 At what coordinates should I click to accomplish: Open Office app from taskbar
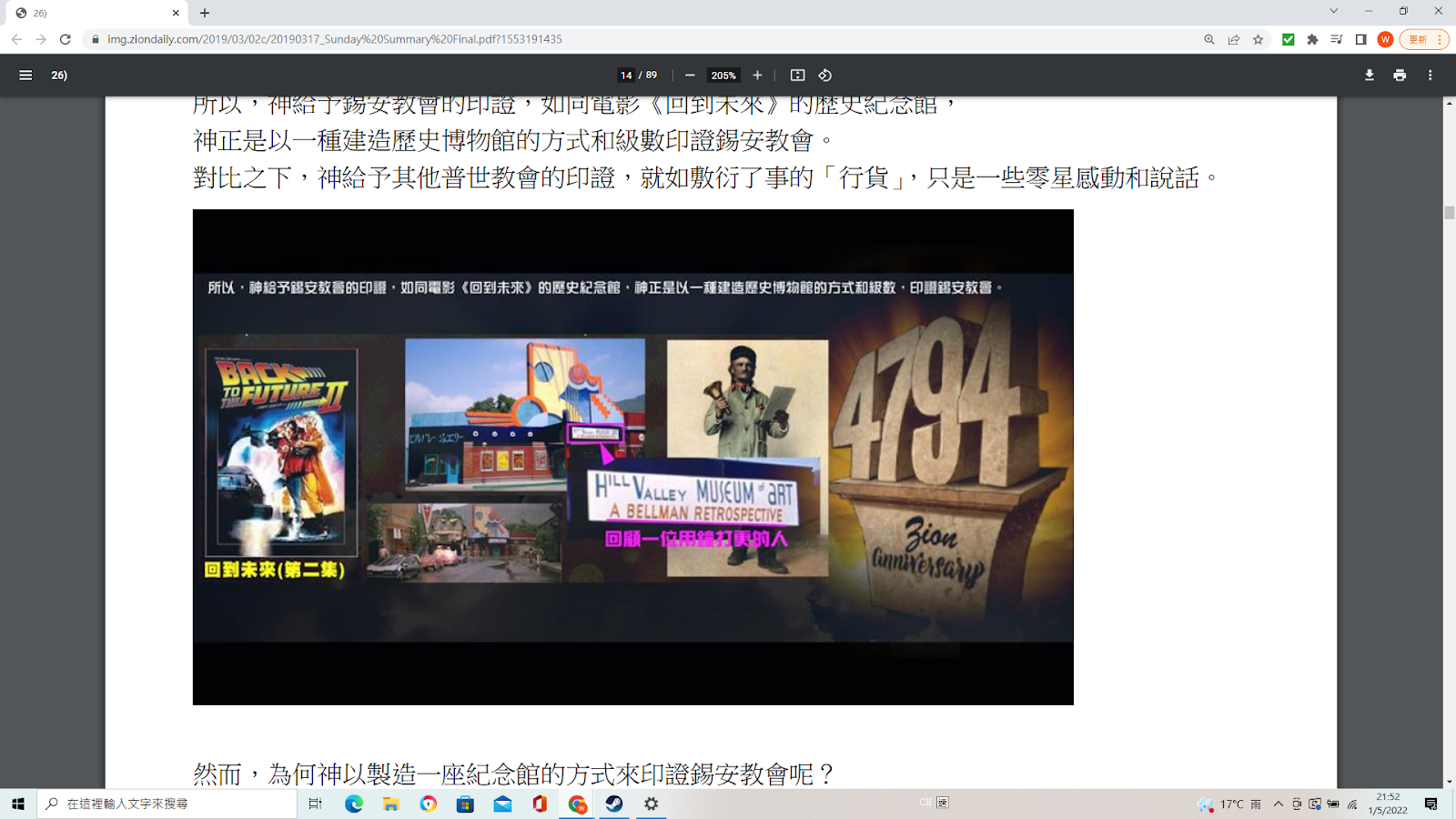(x=540, y=804)
